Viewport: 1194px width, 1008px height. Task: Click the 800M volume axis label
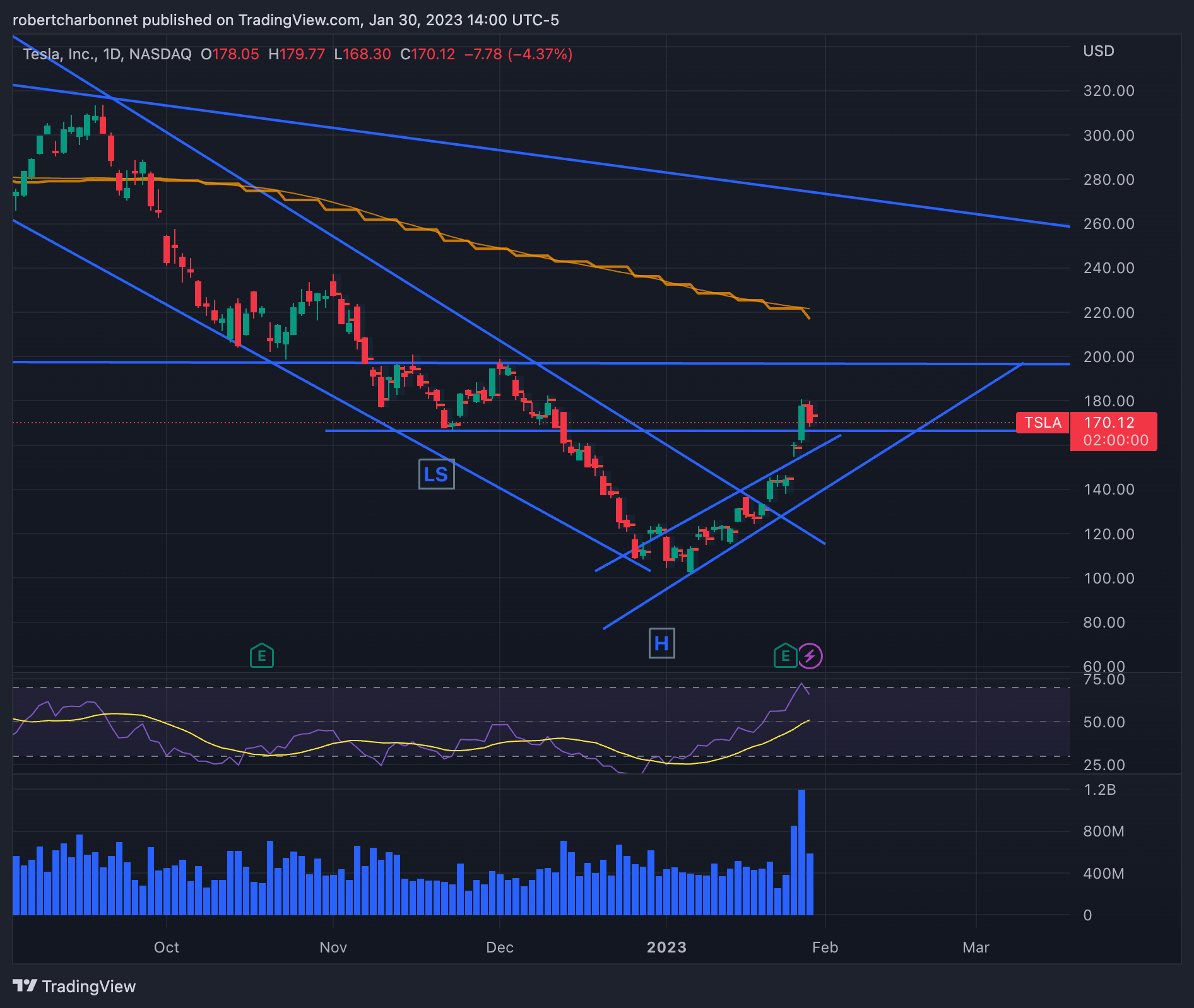pos(1104,831)
